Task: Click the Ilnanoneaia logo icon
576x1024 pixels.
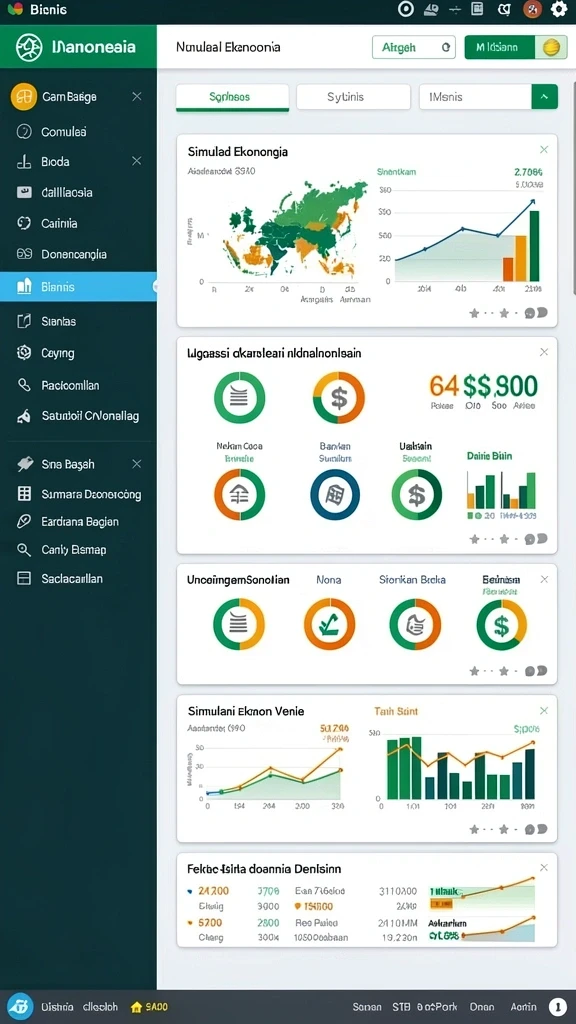Action: coord(29,48)
